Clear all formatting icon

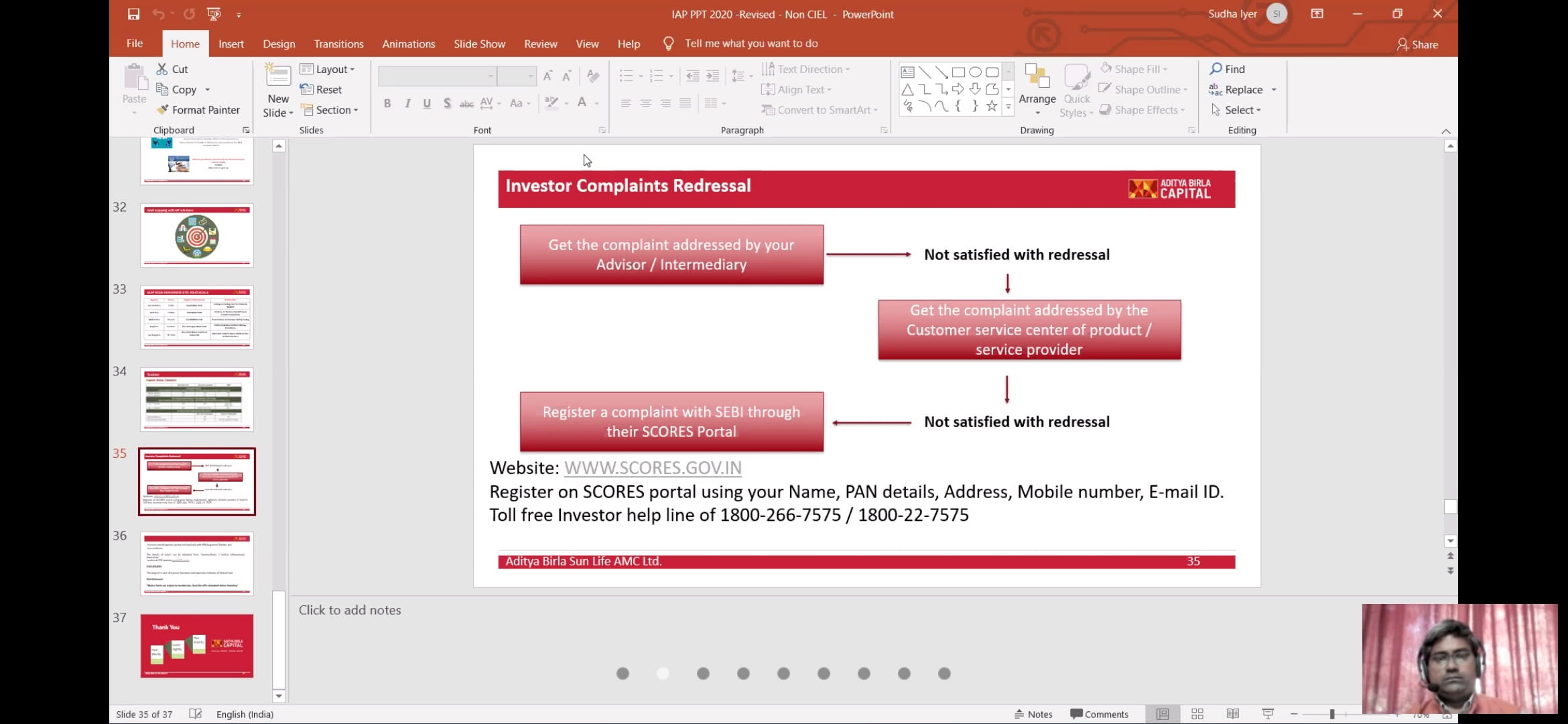(593, 76)
